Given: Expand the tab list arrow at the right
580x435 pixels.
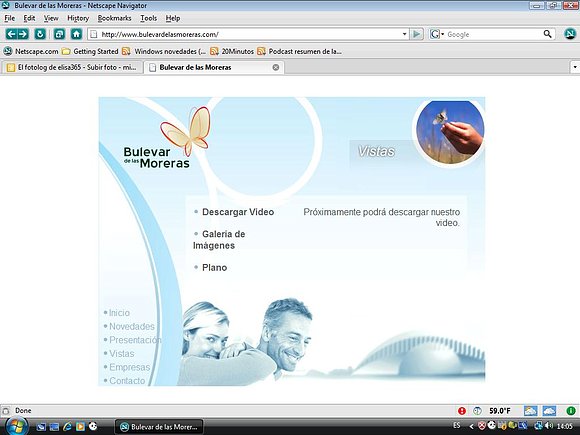Looking at the screenshot, I should (575, 67).
